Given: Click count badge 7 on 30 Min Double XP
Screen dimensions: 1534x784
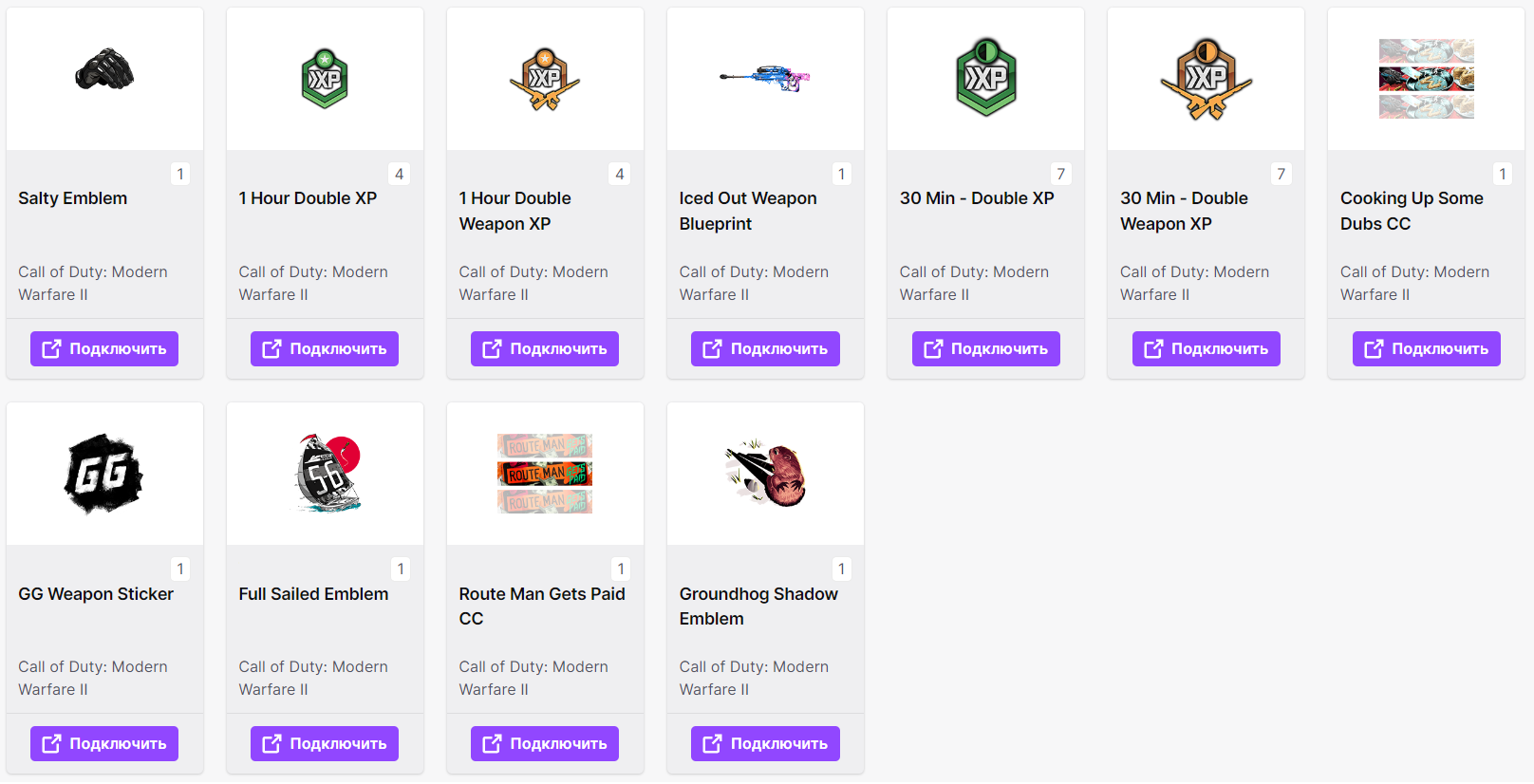Looking at the screenshot, I should [1061, 174].
